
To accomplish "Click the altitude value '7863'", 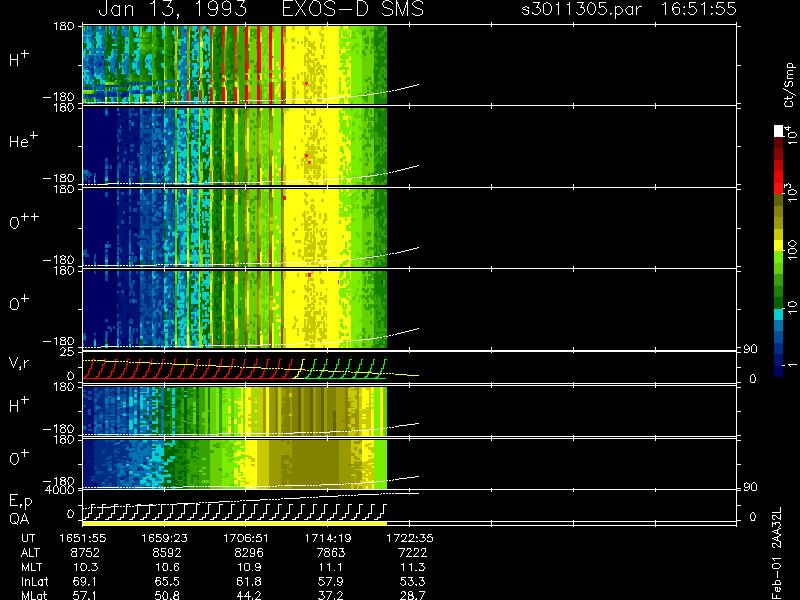I will [x=331, y=553].
